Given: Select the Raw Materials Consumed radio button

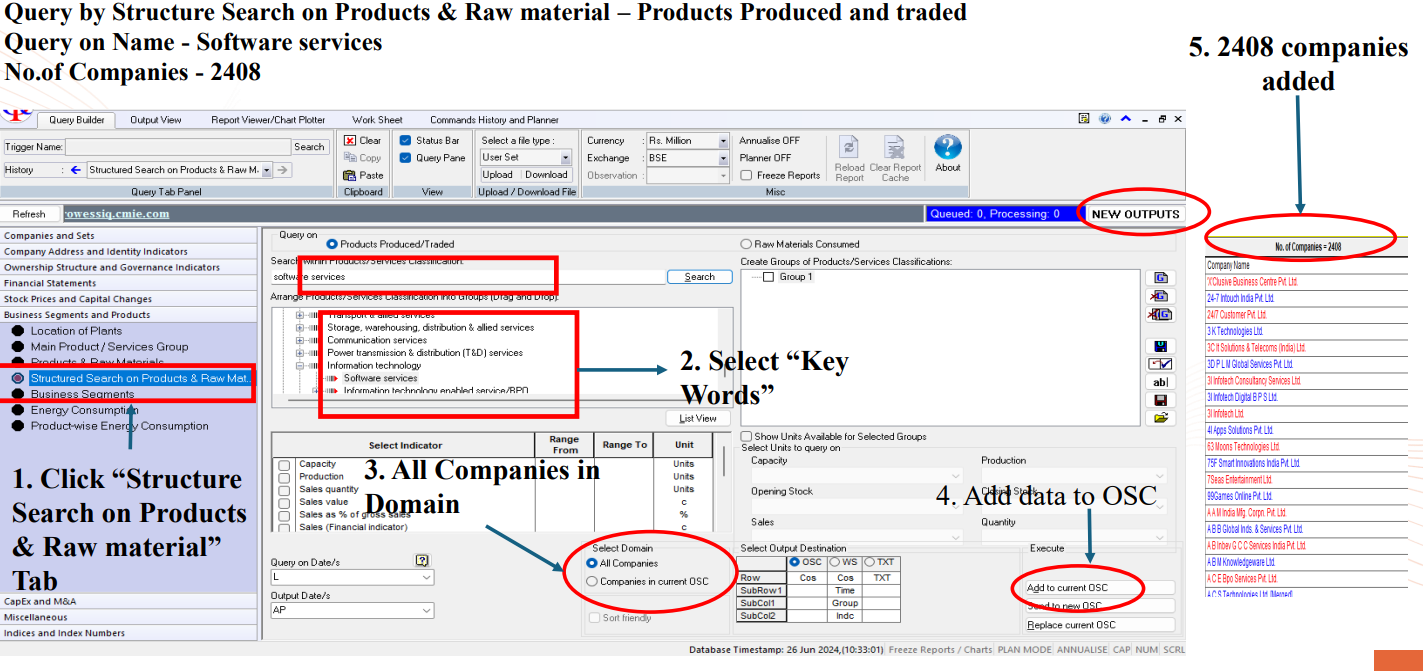Looking at the screenshot, I should [746, 244].
